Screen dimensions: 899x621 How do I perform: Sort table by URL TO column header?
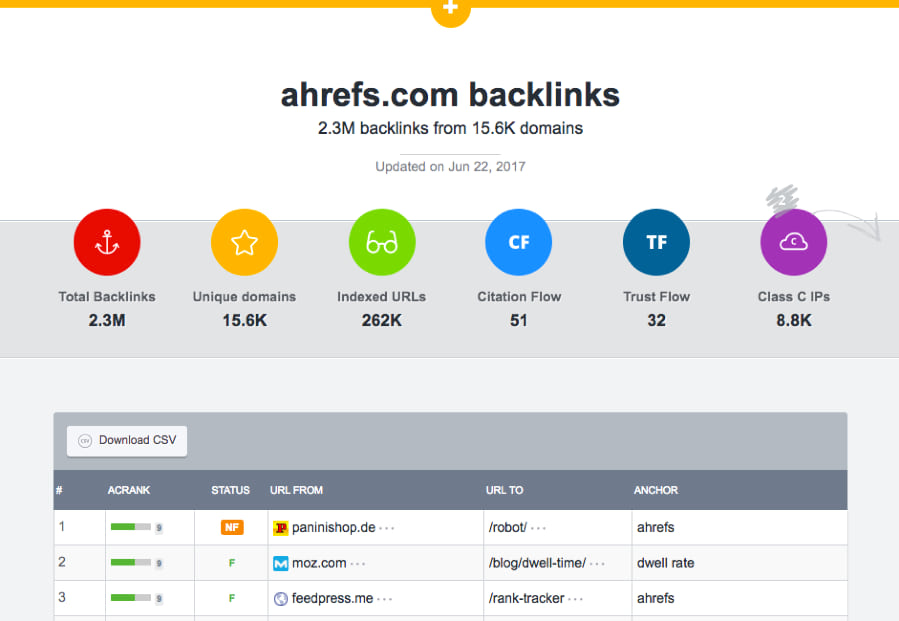pos(505,490)
